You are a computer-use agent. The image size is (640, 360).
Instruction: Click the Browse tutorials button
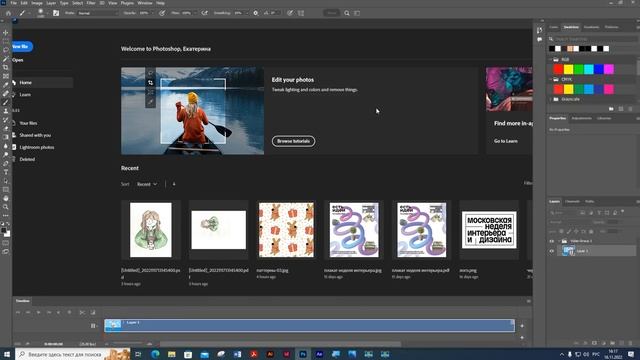point(293,141)
